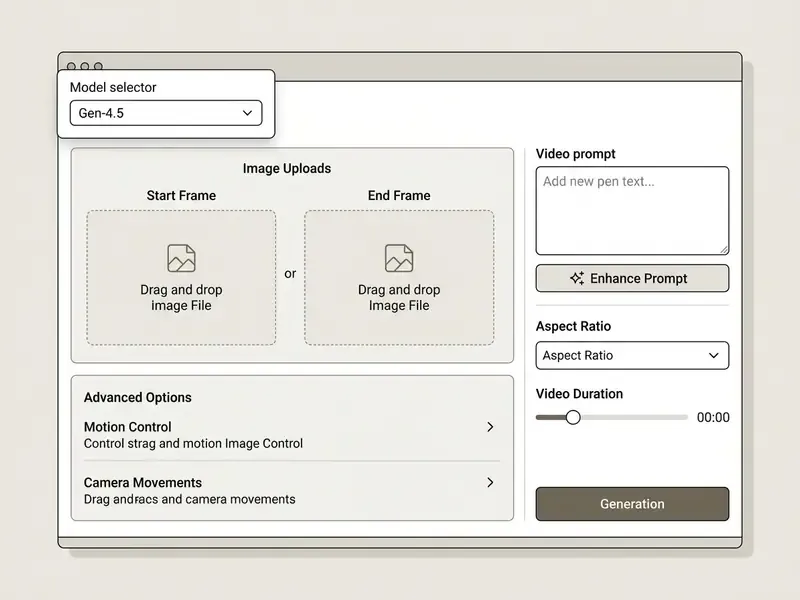800x600 pixels.
Task: Focus the Video prompt text area
Action: click(x=632, y=211)
